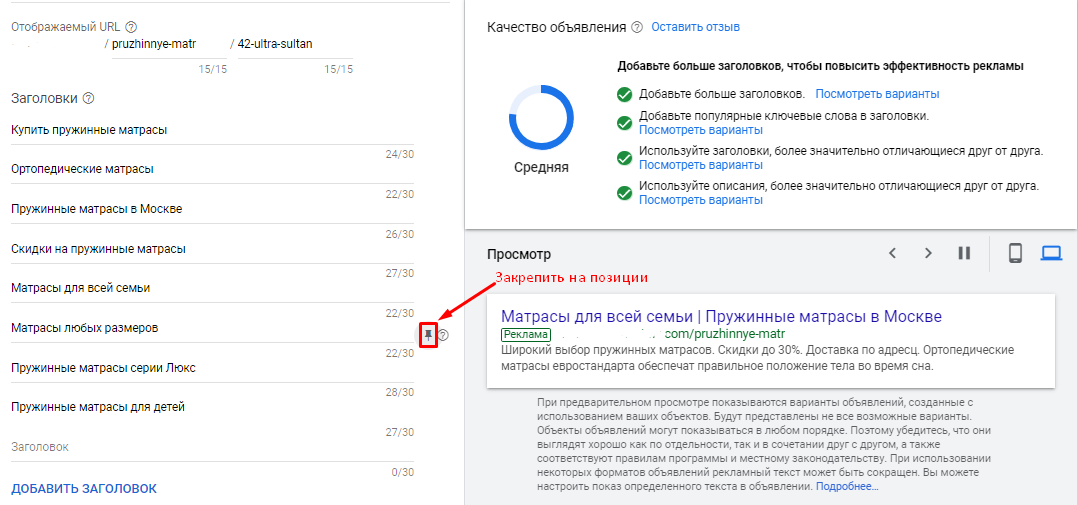The image size is (1078, 505).
Task: Pause the ad preview rotation
Action: pos(964,253)
